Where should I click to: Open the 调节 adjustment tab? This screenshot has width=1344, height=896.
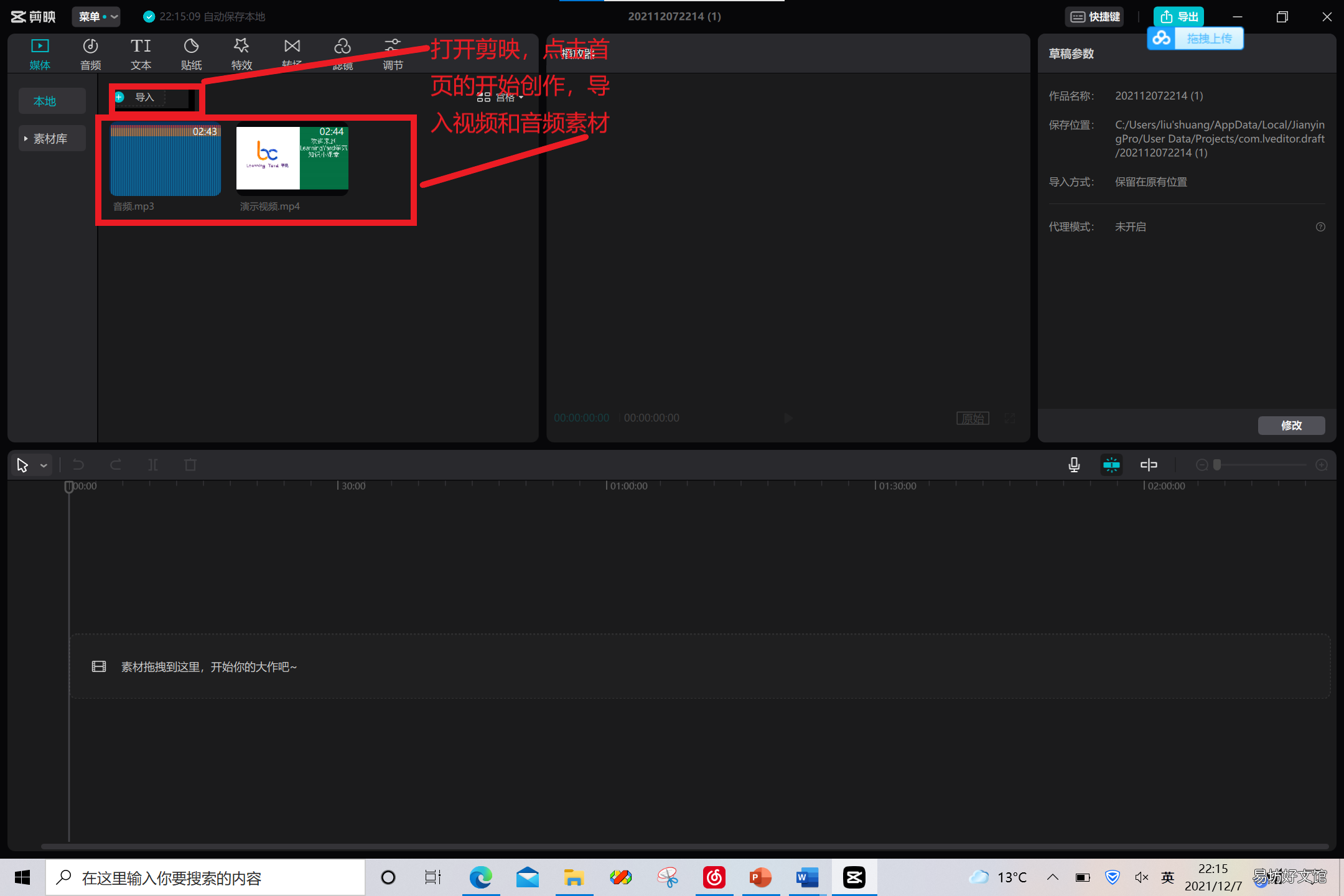coord(393,54)
